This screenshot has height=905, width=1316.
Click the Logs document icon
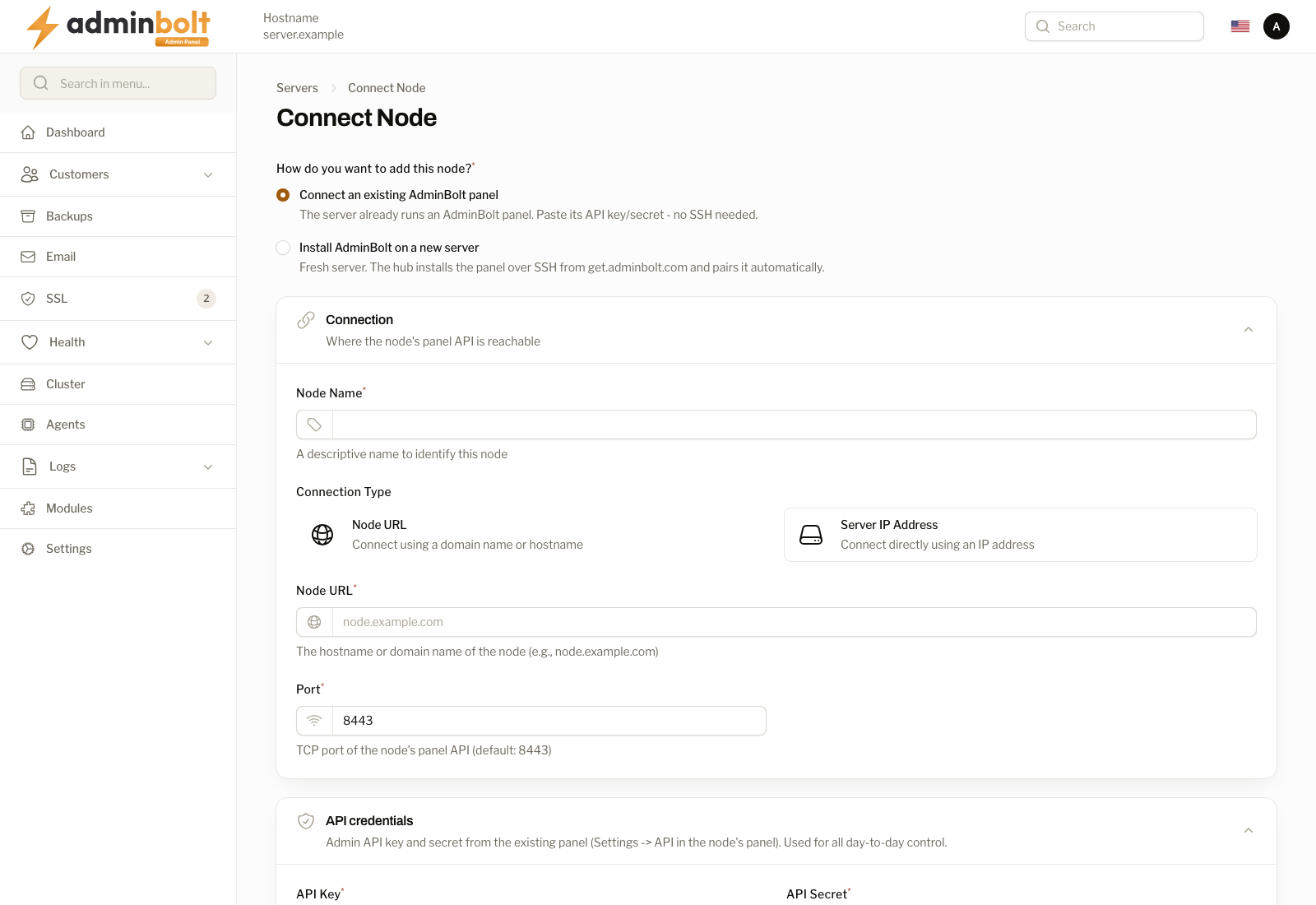(30, 466)
